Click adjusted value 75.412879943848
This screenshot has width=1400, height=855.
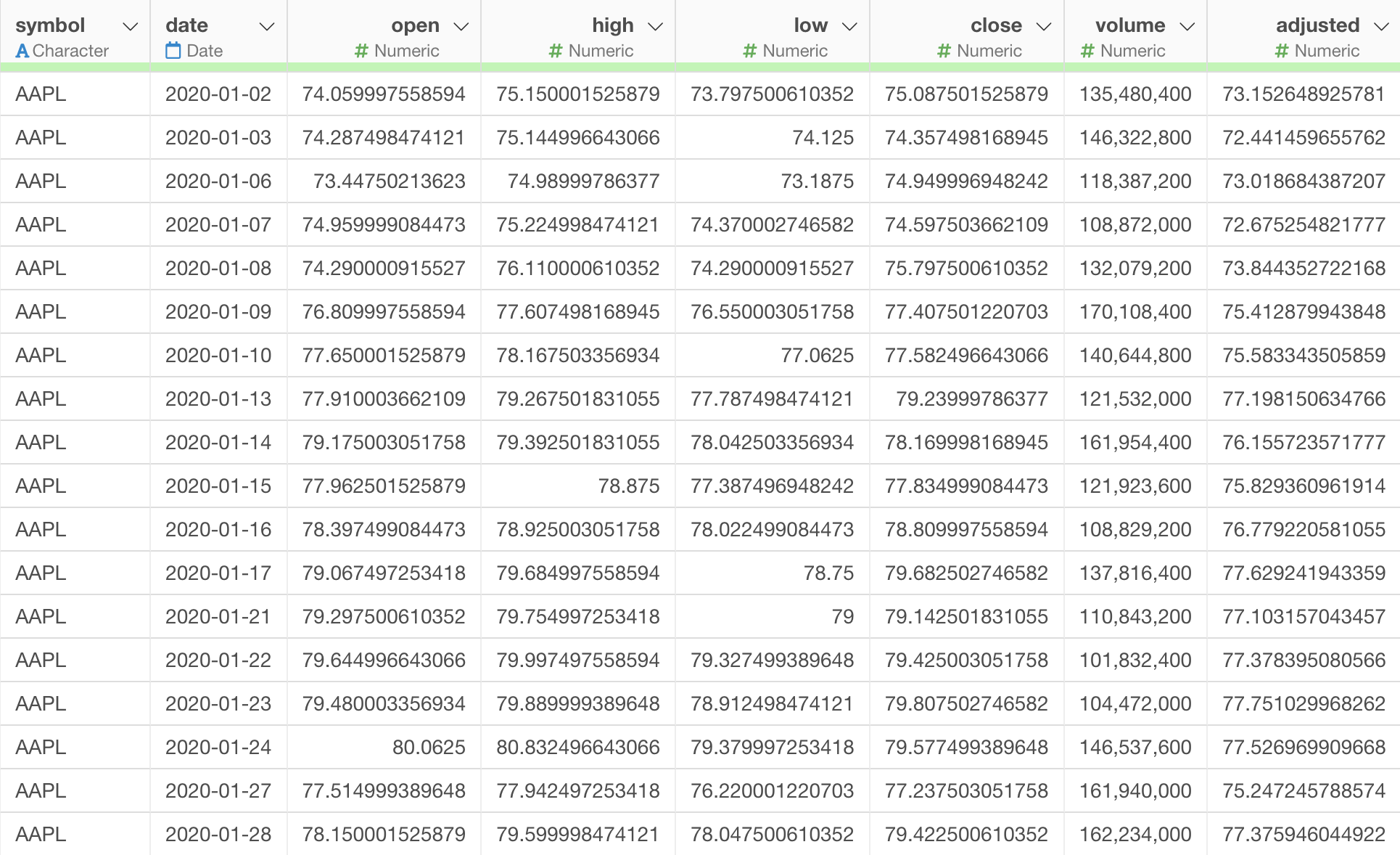1304,312
